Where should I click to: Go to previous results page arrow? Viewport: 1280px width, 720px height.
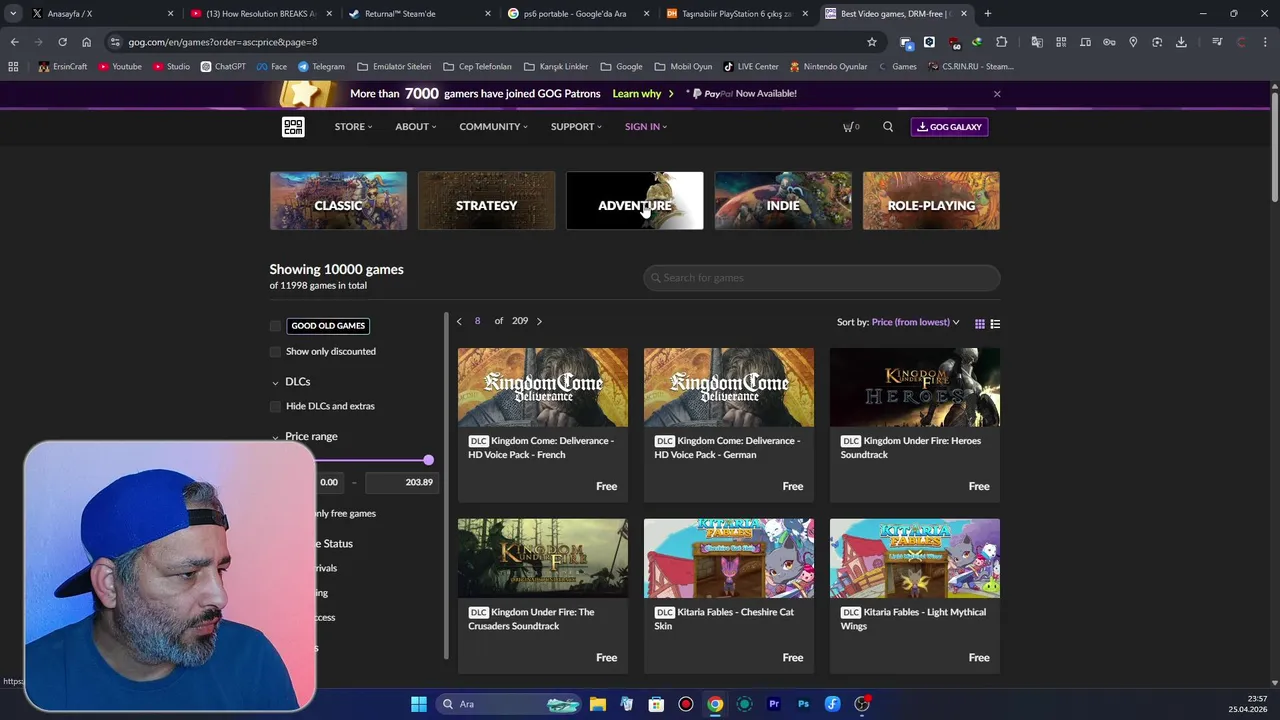tap(459, 321)
